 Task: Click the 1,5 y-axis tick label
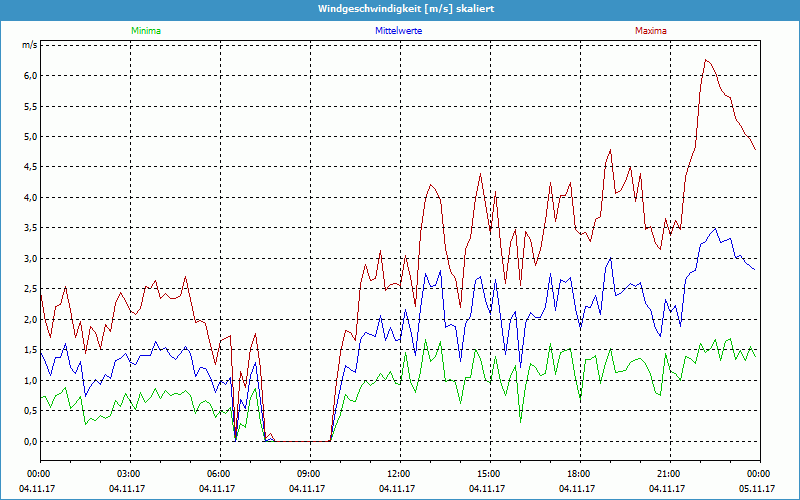pos(30,350)
